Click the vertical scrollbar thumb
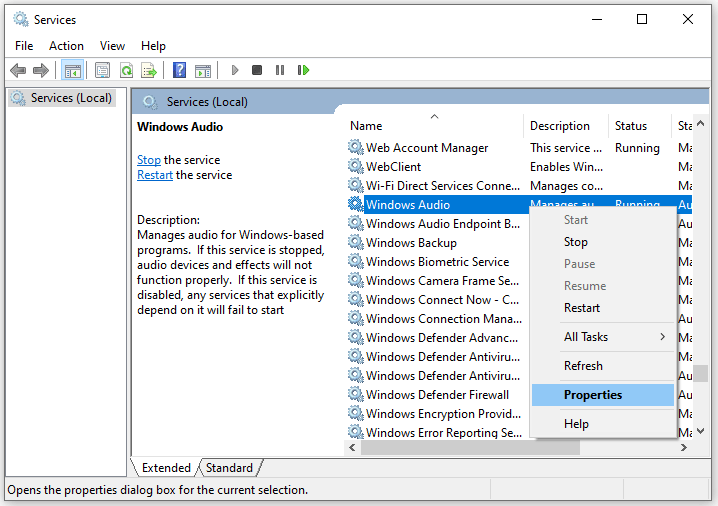The width and height of the screenshot is (718, 506). click(700, 373)
